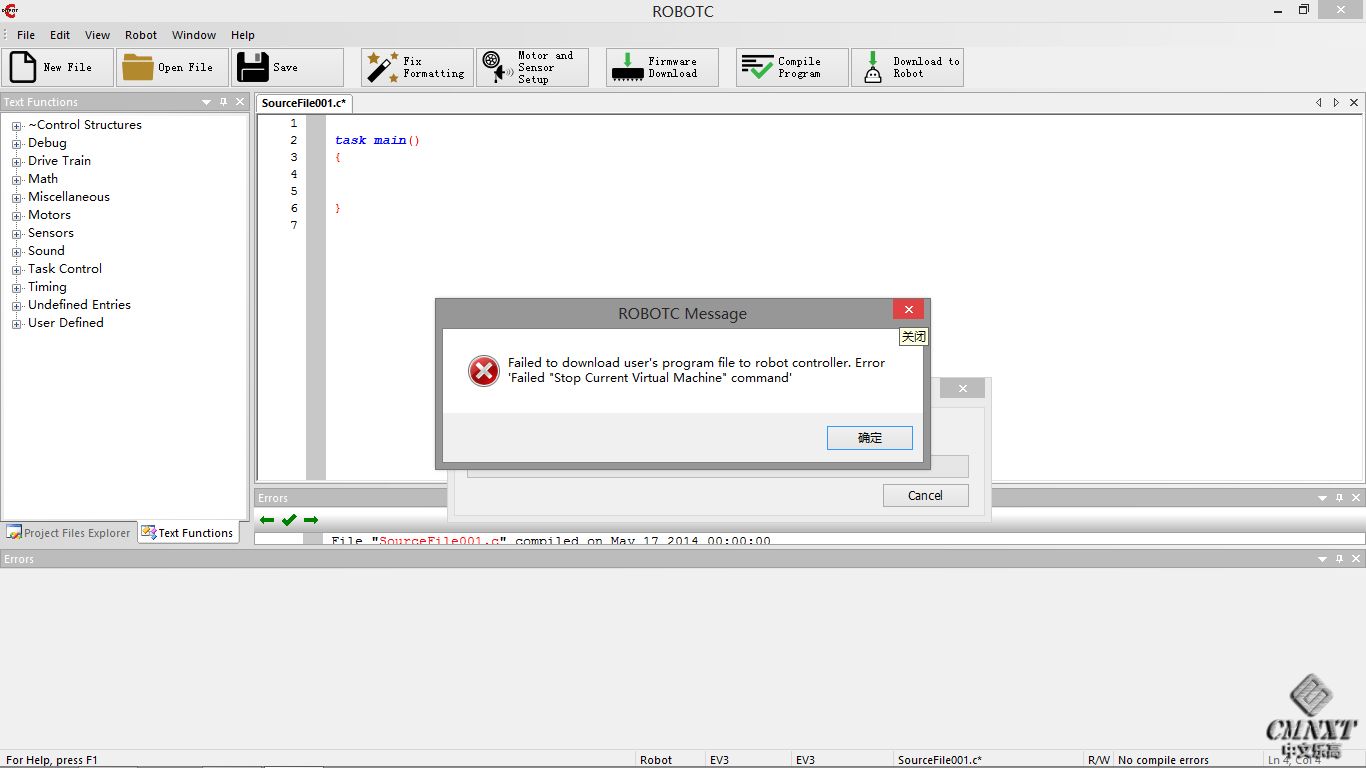This screenshot has height=768, width=1366.
Task: Go to next error with right green arrow
Action: (311, 520)
